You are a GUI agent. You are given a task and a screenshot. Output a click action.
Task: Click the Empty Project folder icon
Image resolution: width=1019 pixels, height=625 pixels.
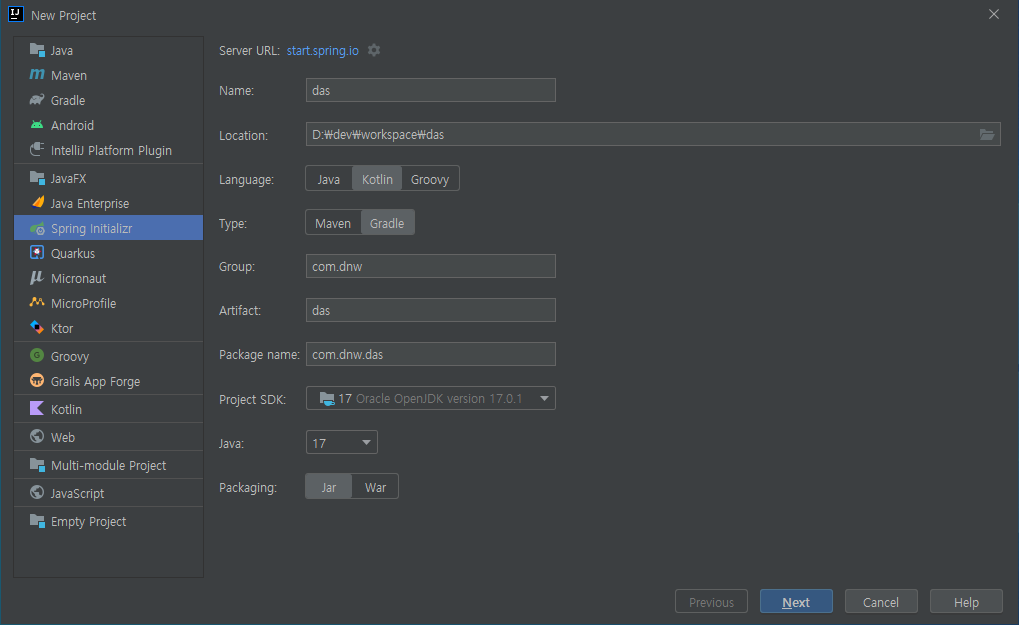click(x=37, y=520)
